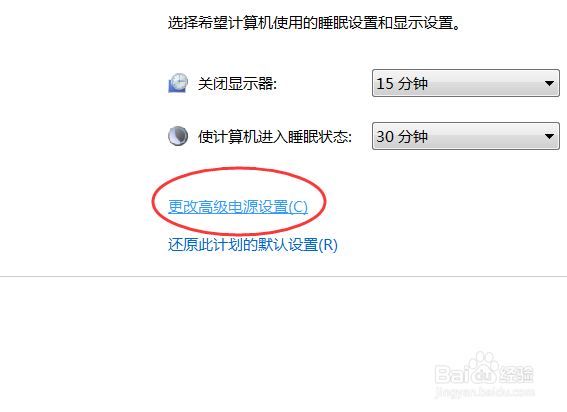Screen dimensions: 567x412
Task: Click the Baidu paw print watermark icon
Action: click(483, 367)
